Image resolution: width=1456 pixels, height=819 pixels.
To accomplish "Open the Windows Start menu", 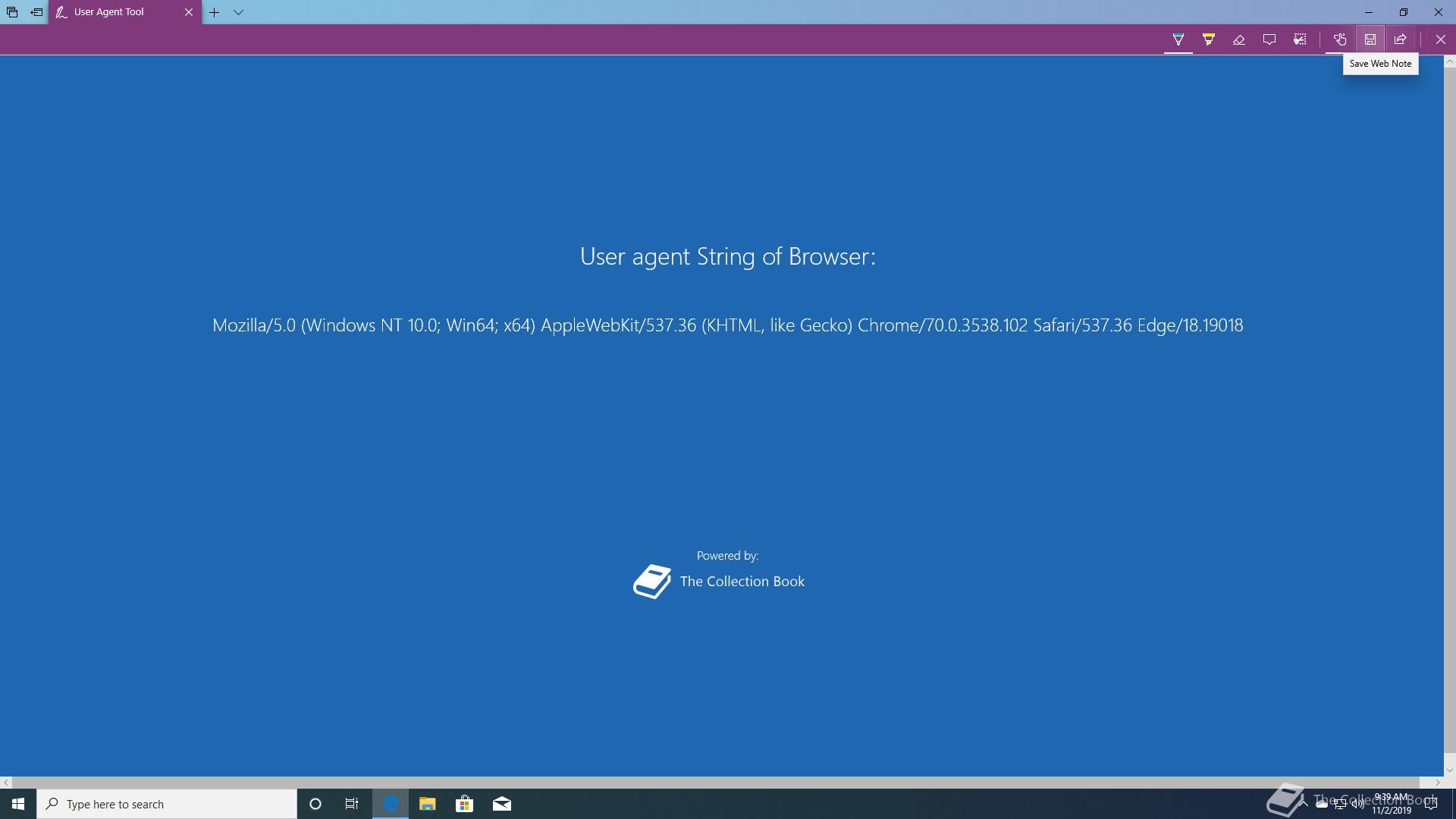I will click(x=18, y=804).
